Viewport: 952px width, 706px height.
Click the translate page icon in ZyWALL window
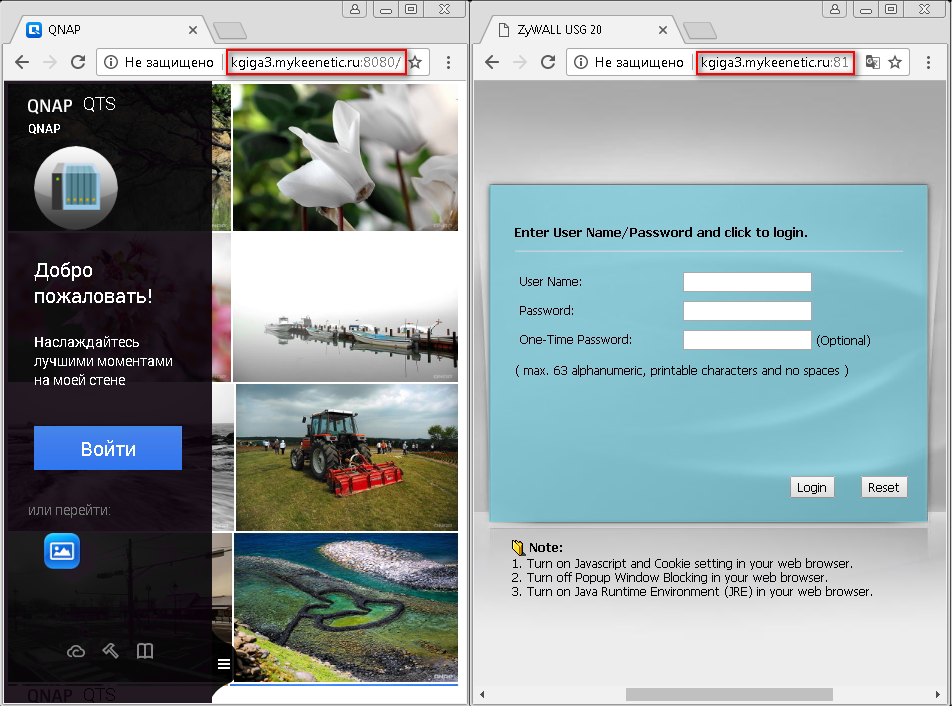(872, 62)
